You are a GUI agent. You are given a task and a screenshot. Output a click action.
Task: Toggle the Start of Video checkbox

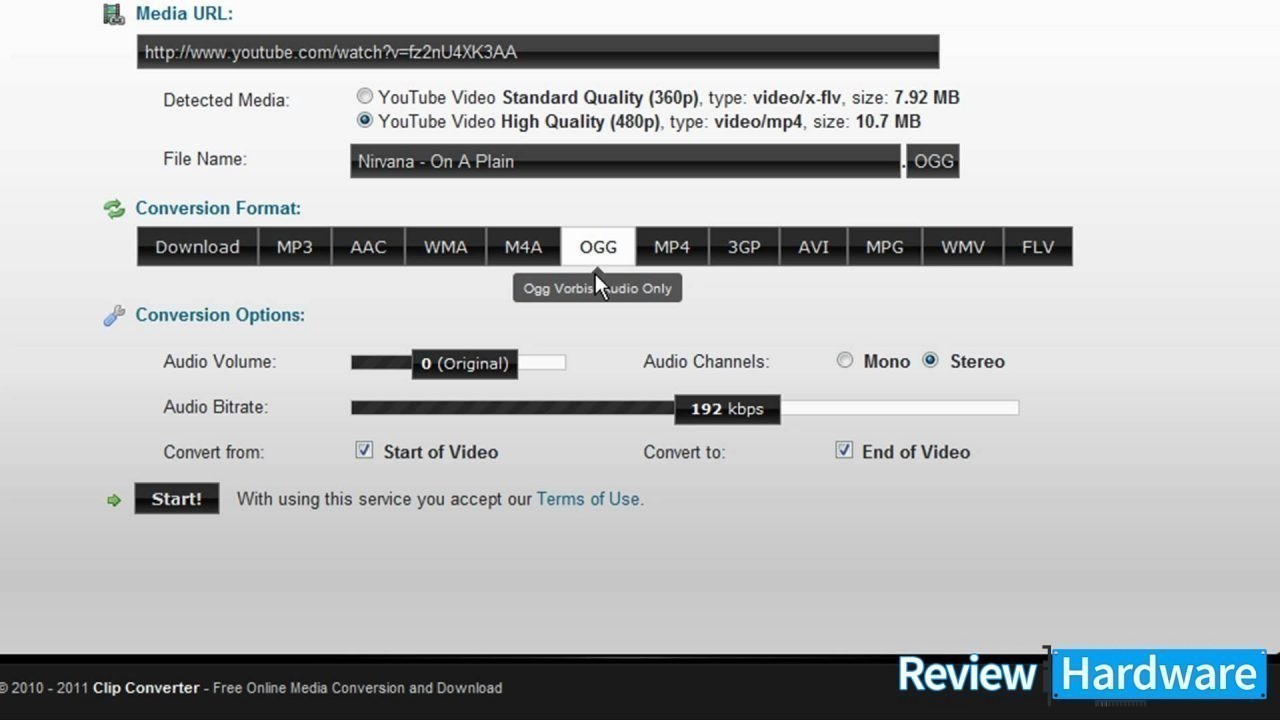click(364, 450)
